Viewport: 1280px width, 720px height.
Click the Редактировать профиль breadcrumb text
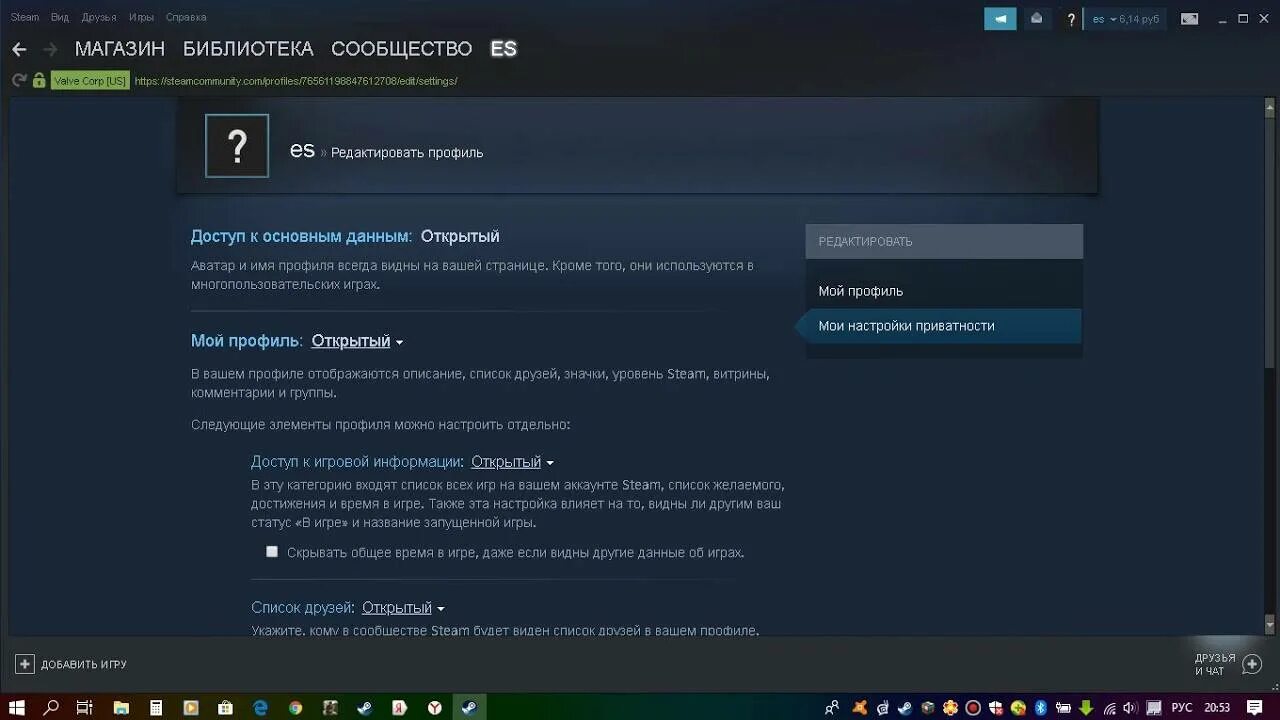point(407,153)
